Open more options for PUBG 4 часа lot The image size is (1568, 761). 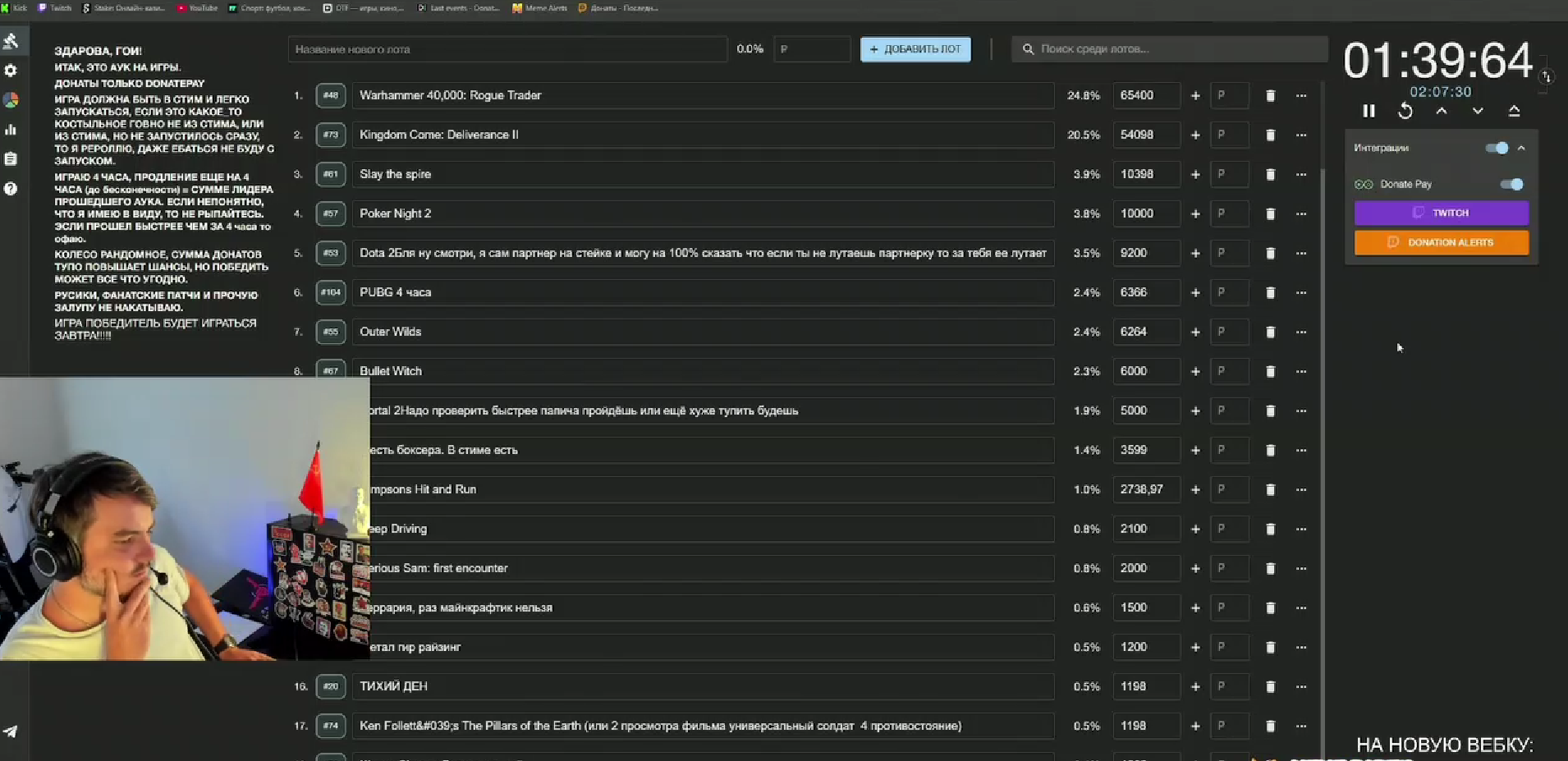tap(1301, 292)
